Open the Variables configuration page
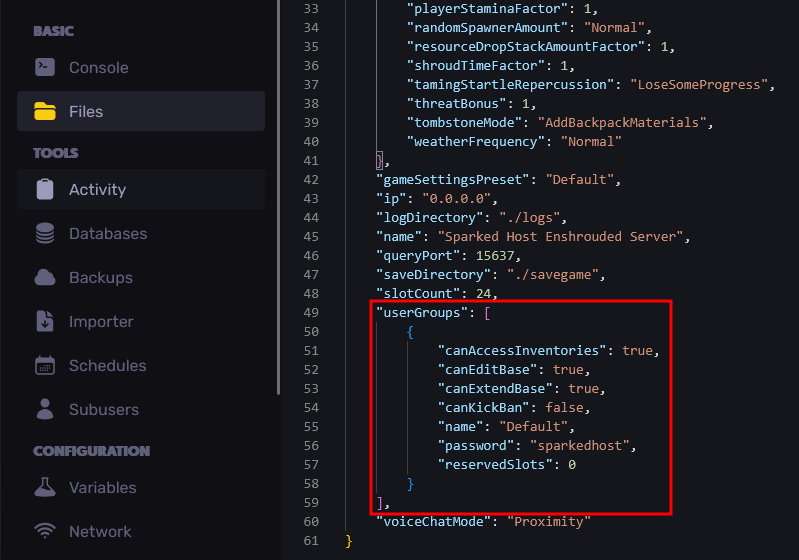799x560 pixels. (141, 487)
